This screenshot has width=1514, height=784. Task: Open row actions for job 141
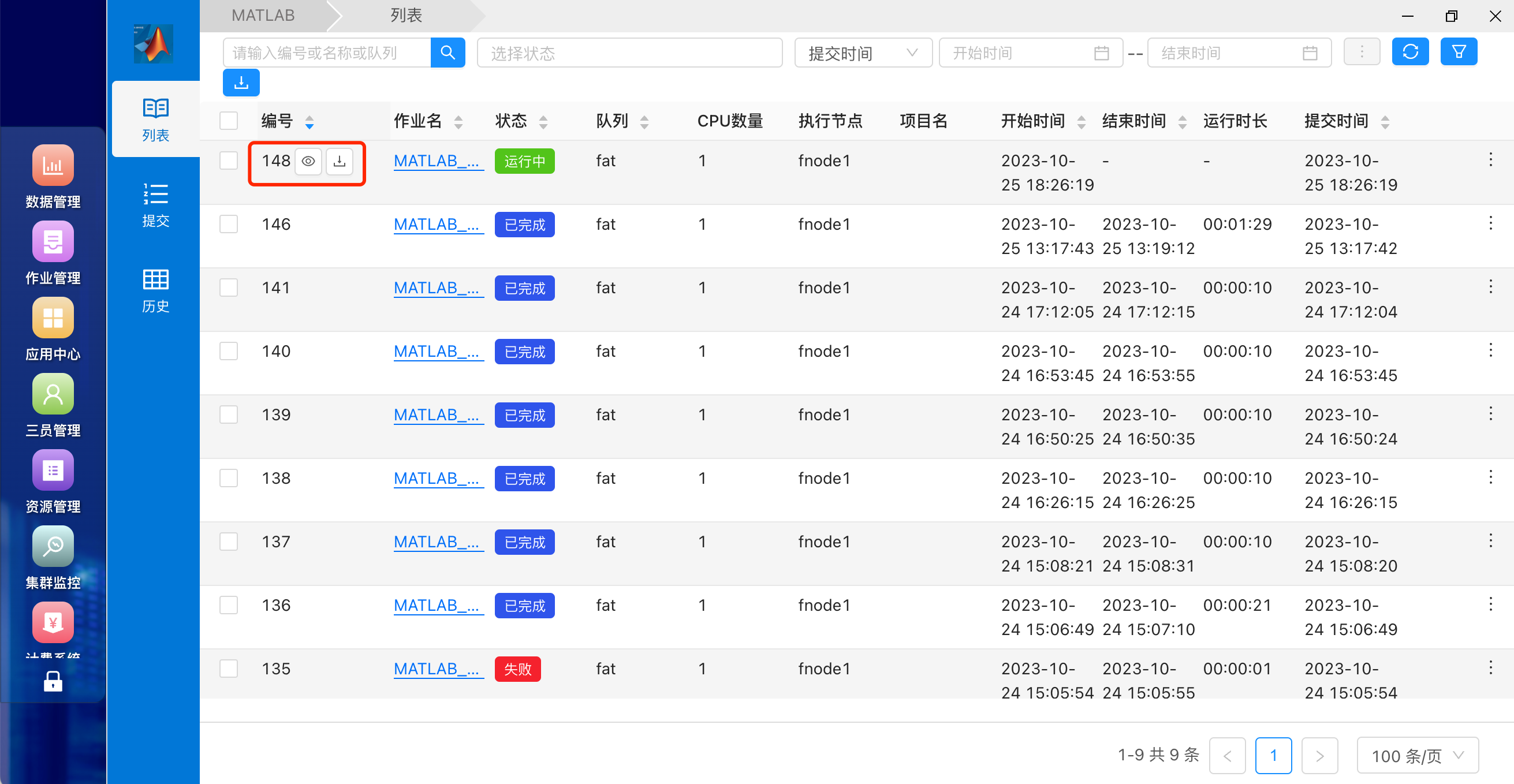point(1490,287)
